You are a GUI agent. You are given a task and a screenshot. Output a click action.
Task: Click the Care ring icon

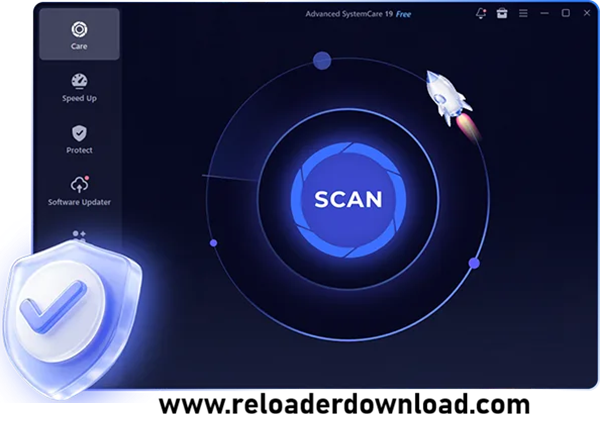click(79, 29)
